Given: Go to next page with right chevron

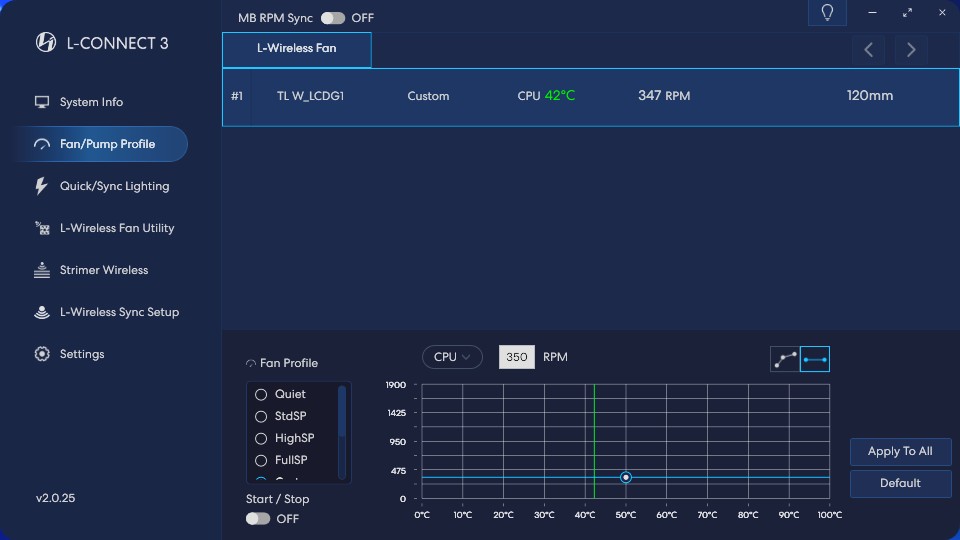Looking at the screenshot, I should [910, 50].
